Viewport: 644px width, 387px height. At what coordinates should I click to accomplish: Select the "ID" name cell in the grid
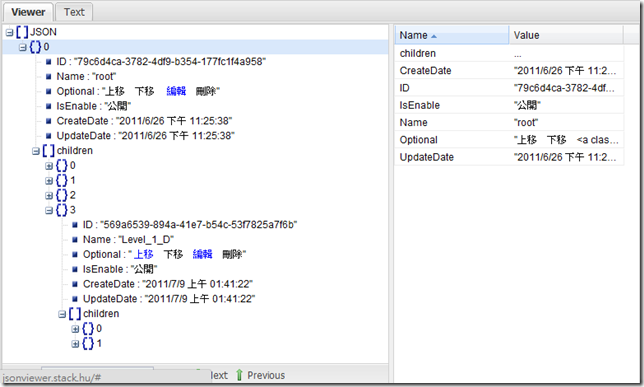(x=452, y=88)
